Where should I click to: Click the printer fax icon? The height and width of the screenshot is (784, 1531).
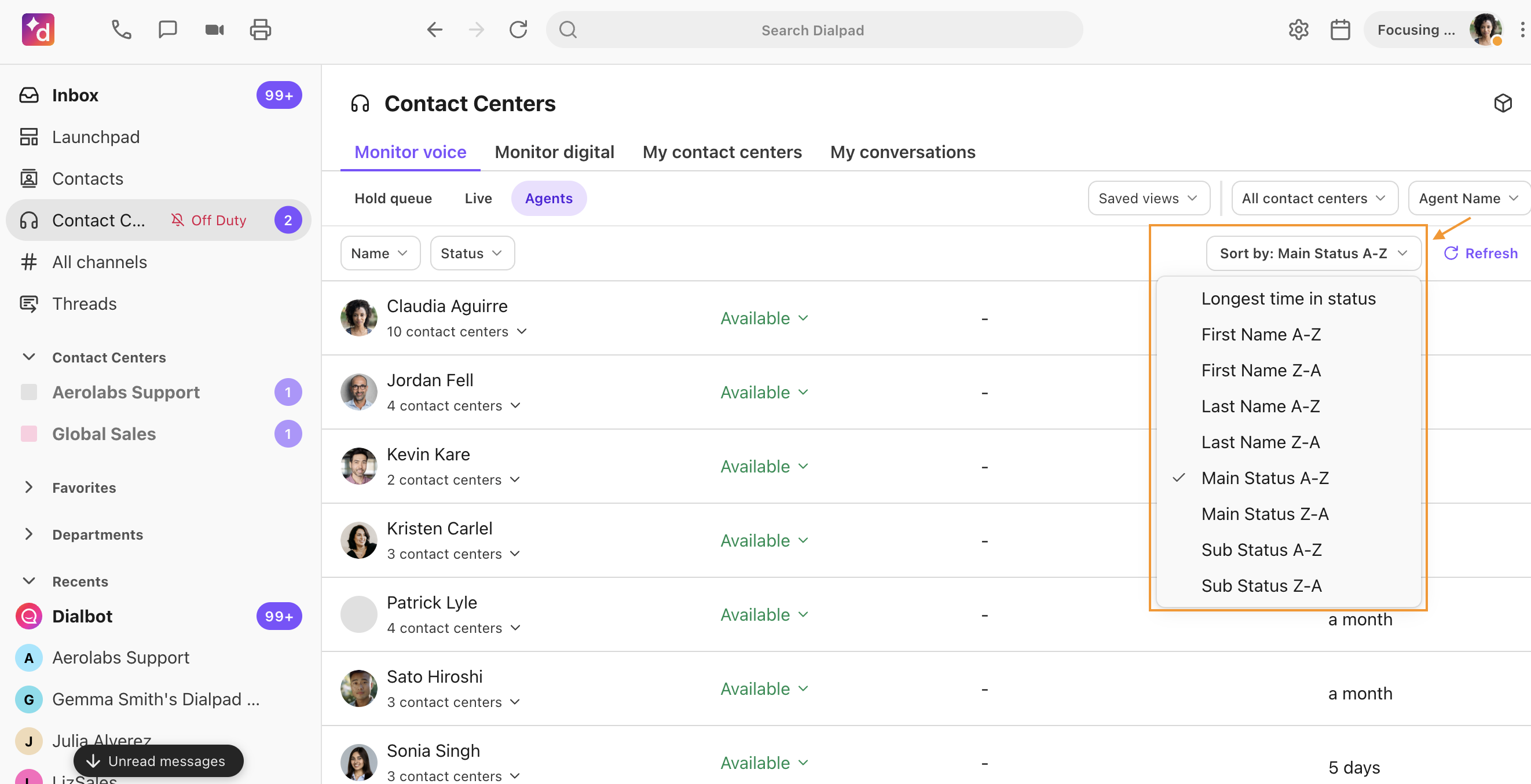[261, 30]
